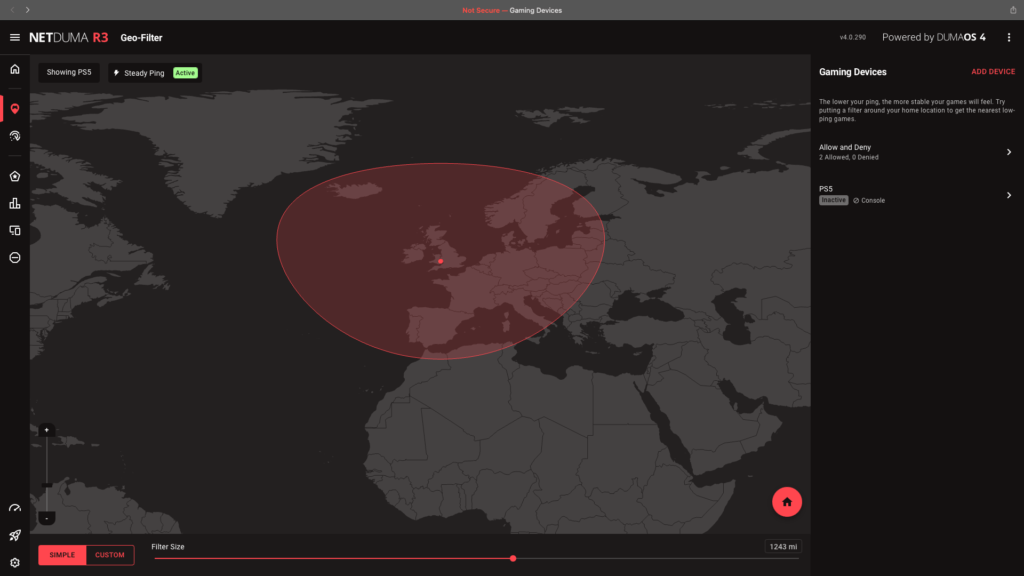Viewport: 1024px width, 576px height.
Task: Click the red home marker dot on the map
Action: tap(440, 261)
